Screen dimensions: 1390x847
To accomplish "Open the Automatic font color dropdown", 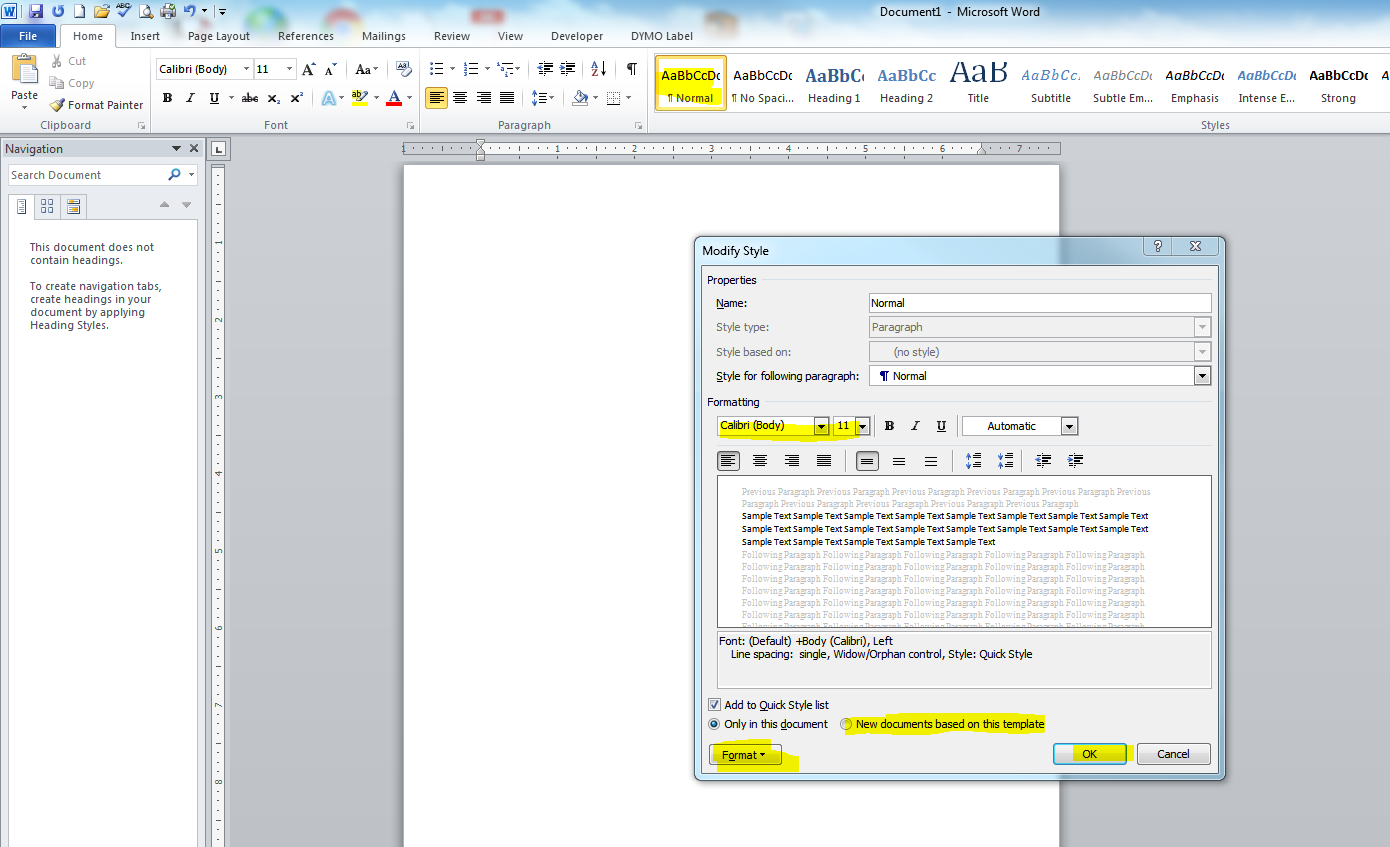I will coord(1069,426).
